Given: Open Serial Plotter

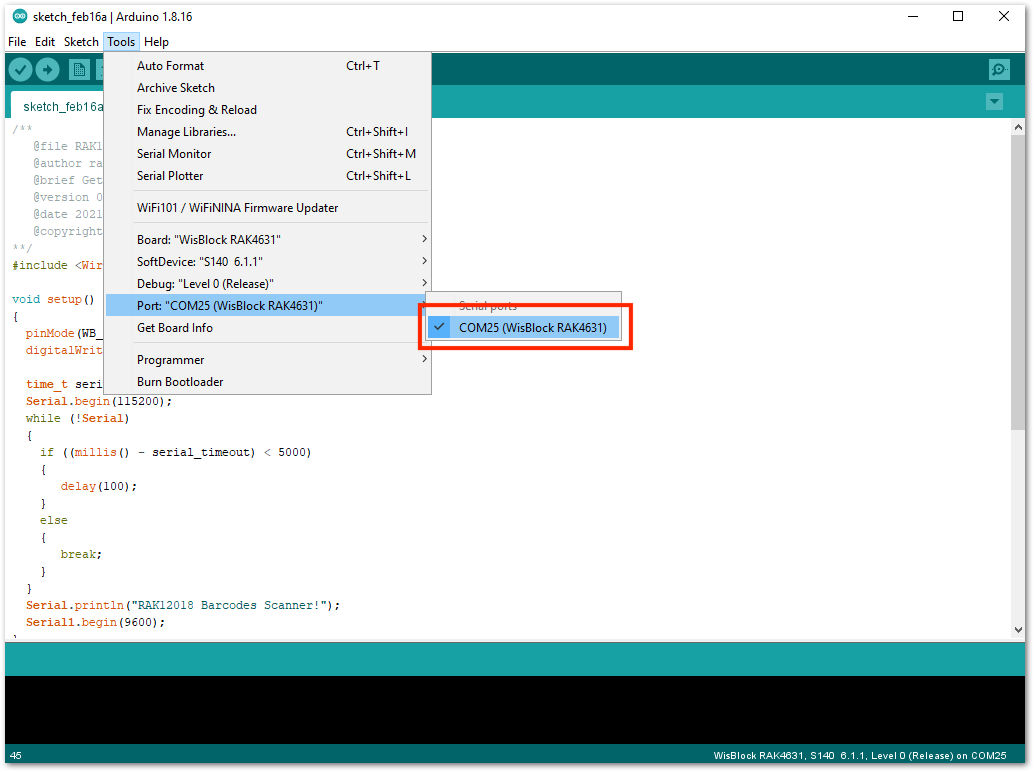Looking at the screenshot, I should [x=268, y=176].
